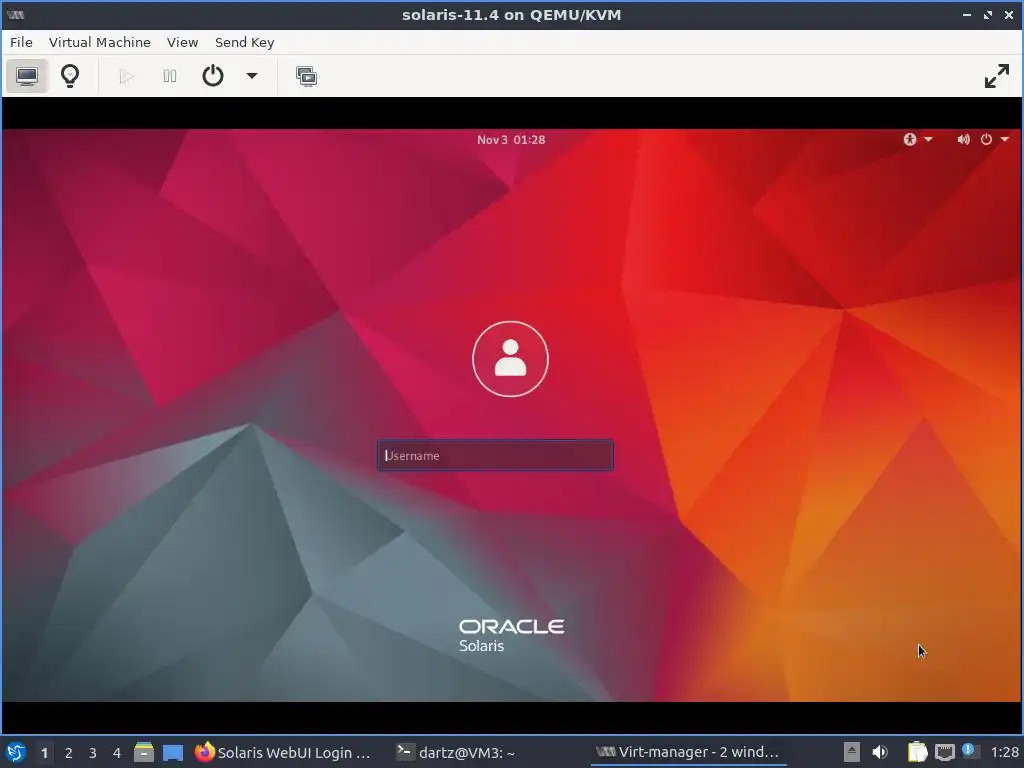Switch to workspace 3
The image size is (1024, 768).
[93, 753]
